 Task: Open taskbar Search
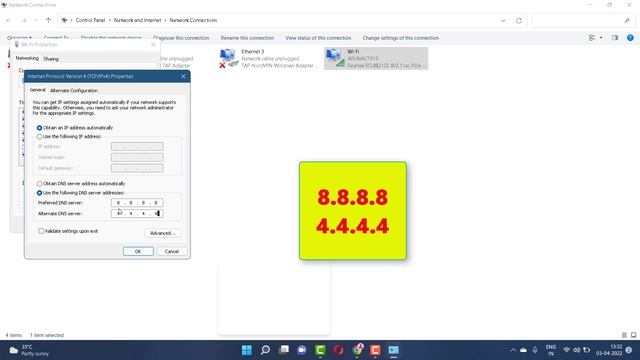[x=265, y=350]
